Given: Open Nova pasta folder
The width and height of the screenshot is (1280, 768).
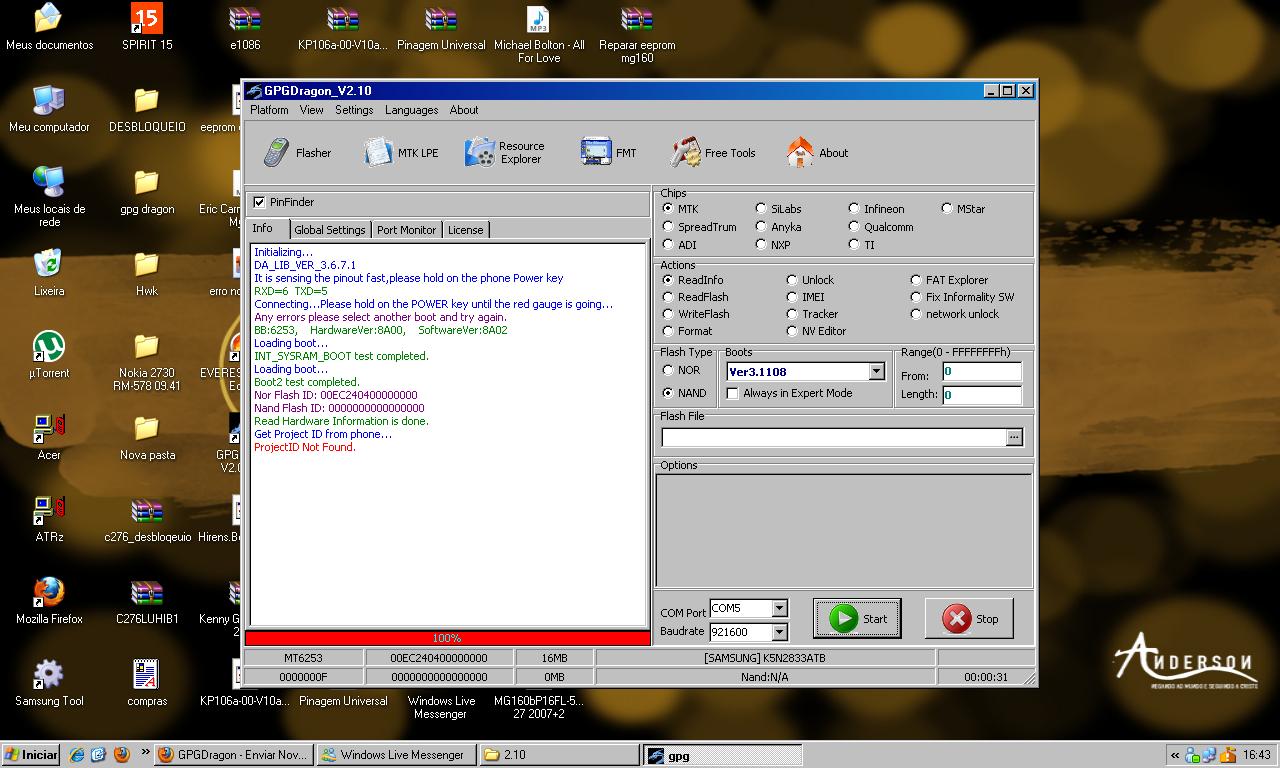Looking at the screenshot, I should pyautogui.click(x=147, y=438).
